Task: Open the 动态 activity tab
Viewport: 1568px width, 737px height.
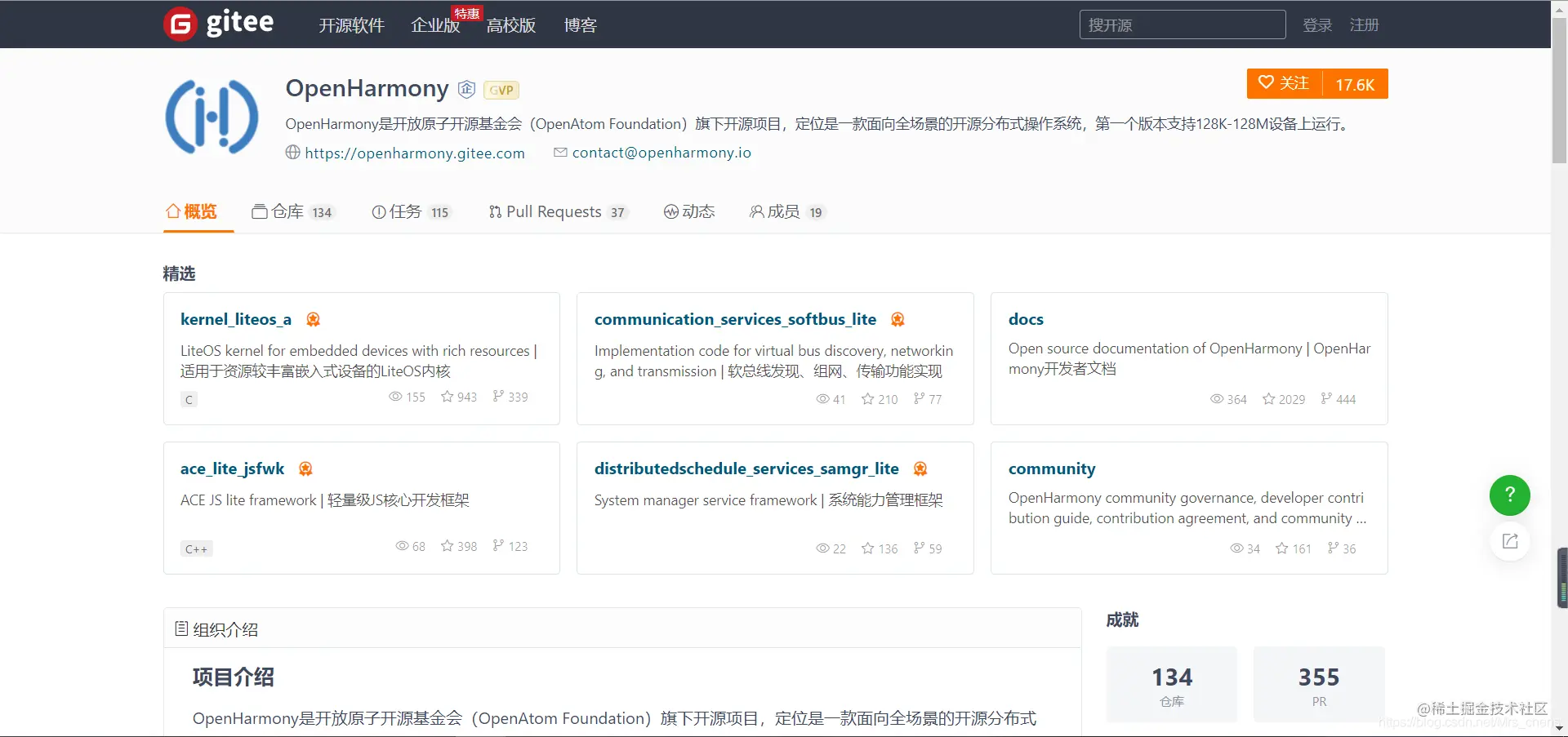Action: pyautogui.click(x=689, y=211)
